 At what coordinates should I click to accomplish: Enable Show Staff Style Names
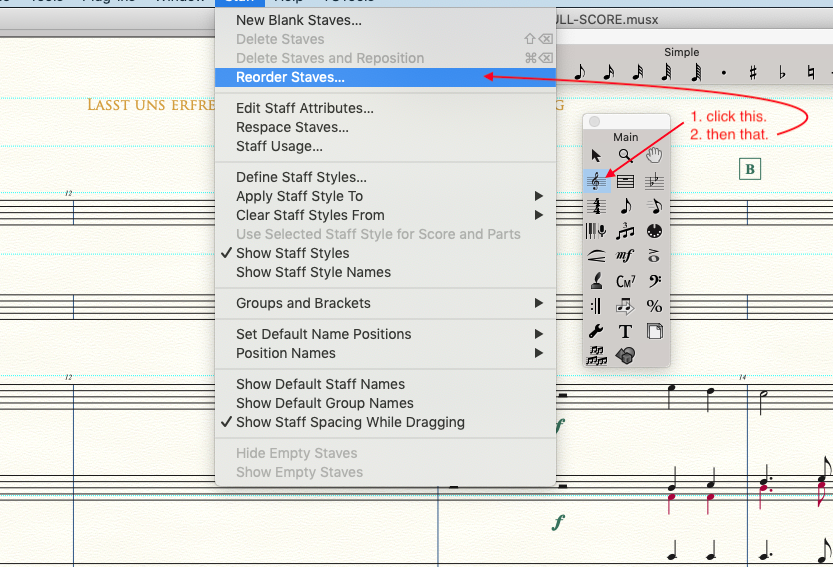click(x=313, y=272)
